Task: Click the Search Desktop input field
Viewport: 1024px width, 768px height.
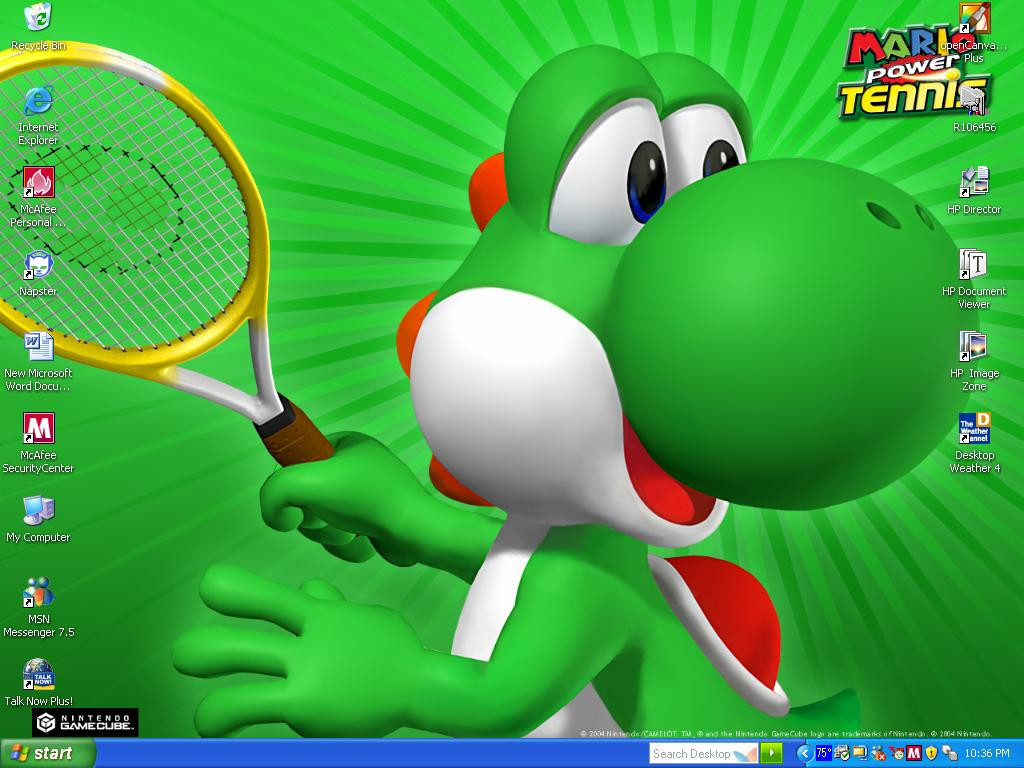Action: click(704, 754)
